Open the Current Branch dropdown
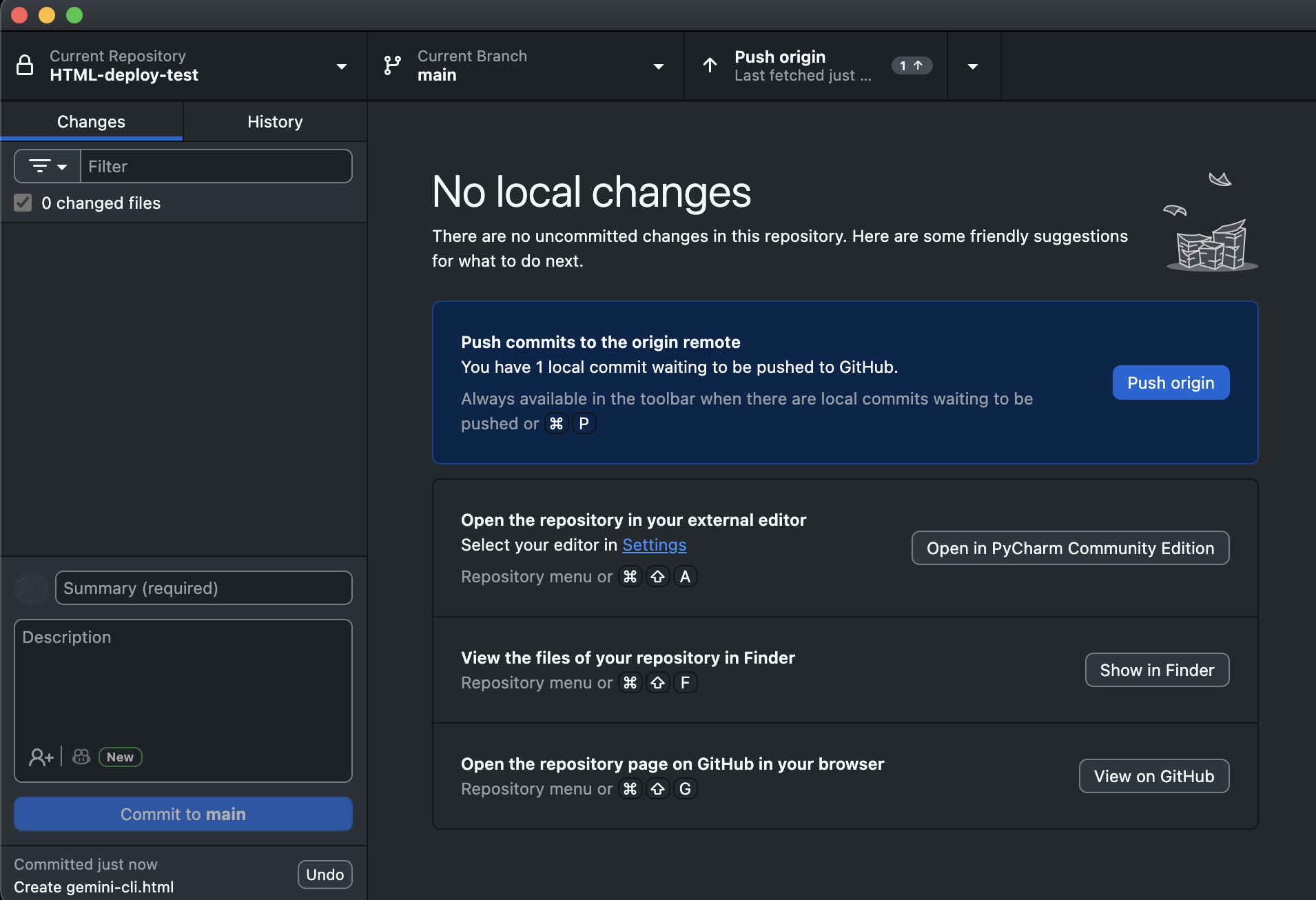 658,66
